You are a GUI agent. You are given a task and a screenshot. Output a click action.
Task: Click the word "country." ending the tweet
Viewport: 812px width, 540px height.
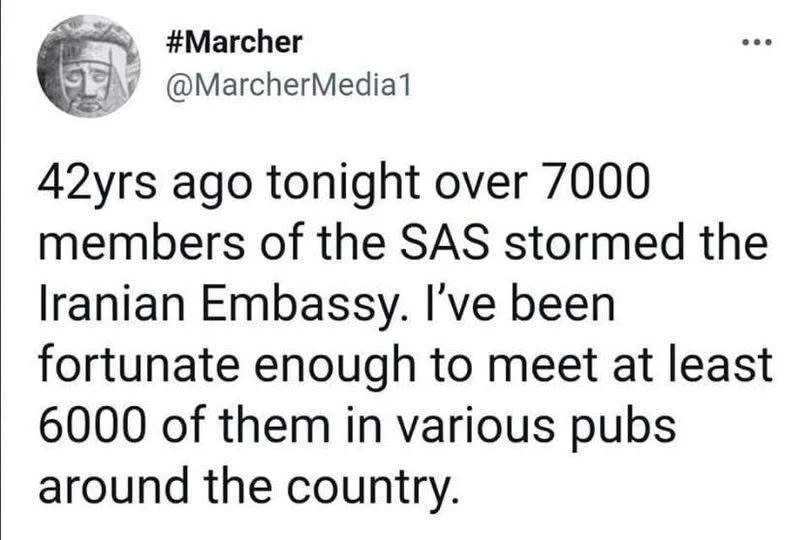click(372, 487)
